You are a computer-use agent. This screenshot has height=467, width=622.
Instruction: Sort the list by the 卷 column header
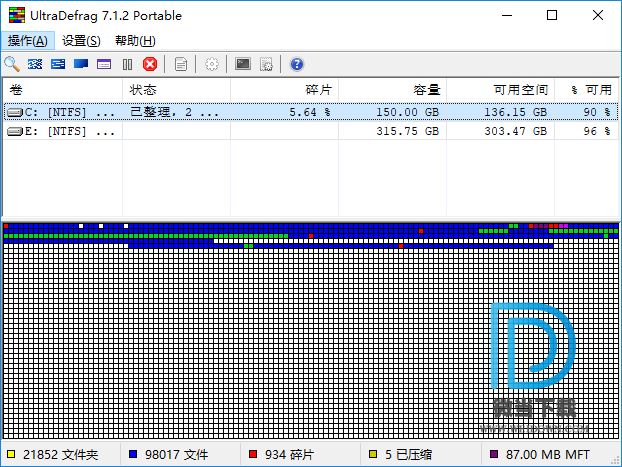click(x=63, y=90)
